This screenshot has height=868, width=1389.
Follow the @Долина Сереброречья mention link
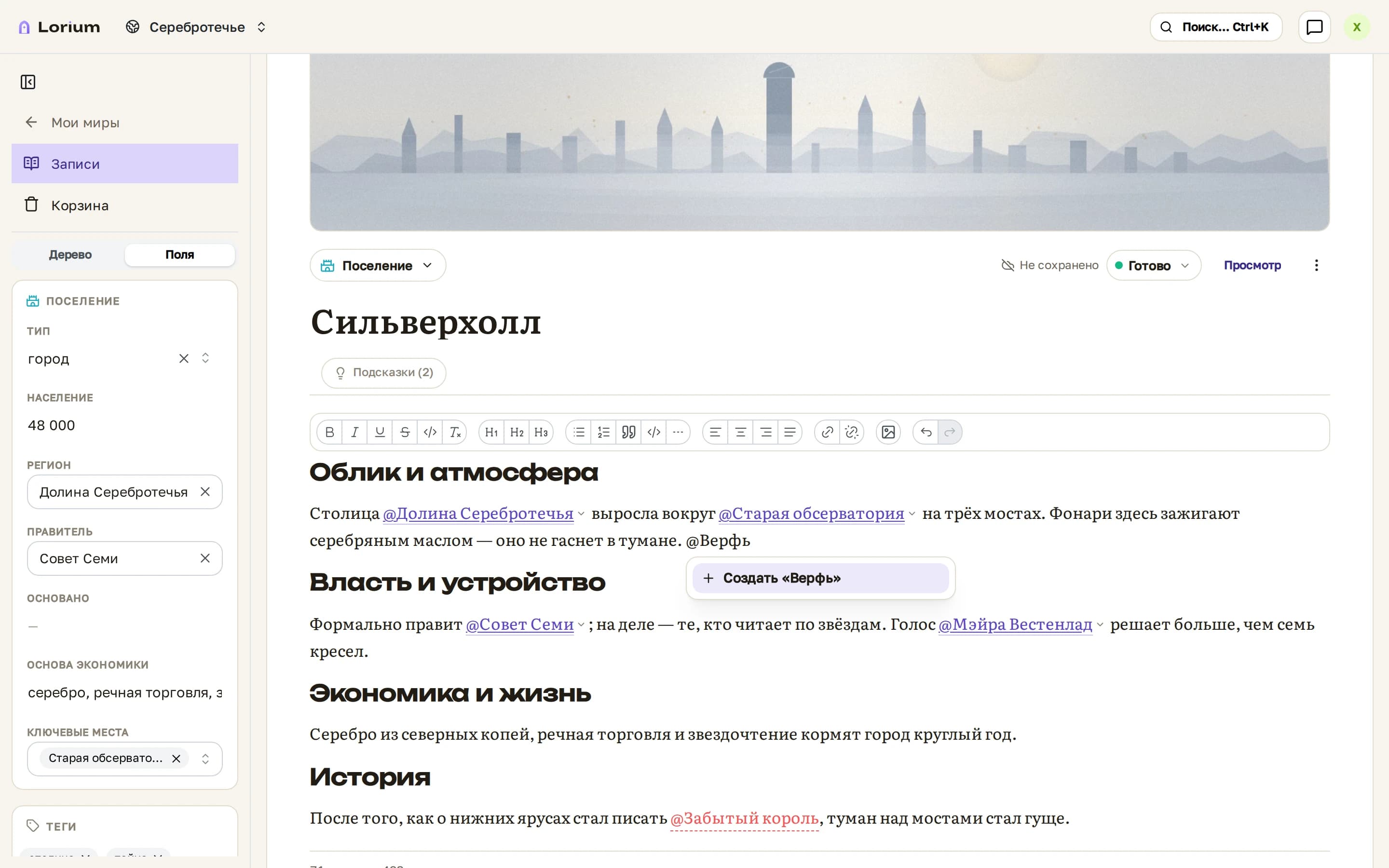click(478, 513)
